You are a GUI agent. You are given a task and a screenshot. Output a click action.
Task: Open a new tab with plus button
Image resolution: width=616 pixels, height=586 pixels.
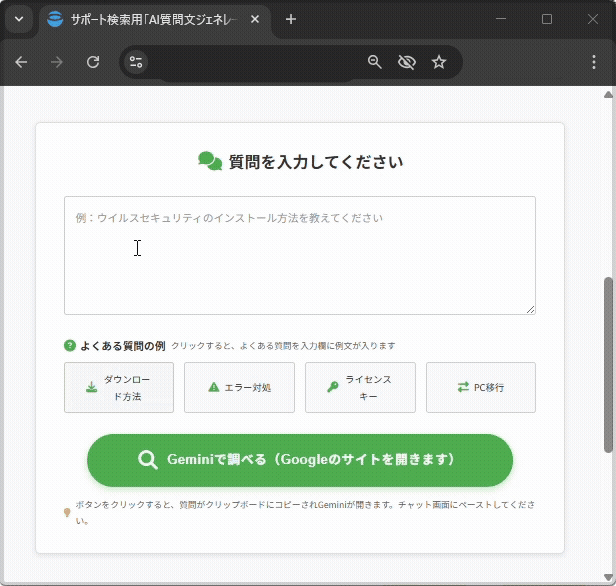point(291,19)
